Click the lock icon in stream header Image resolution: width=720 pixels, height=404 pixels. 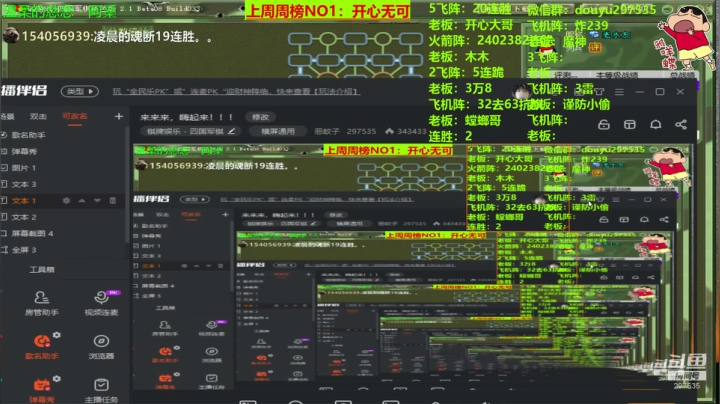[x=604, y=125]
